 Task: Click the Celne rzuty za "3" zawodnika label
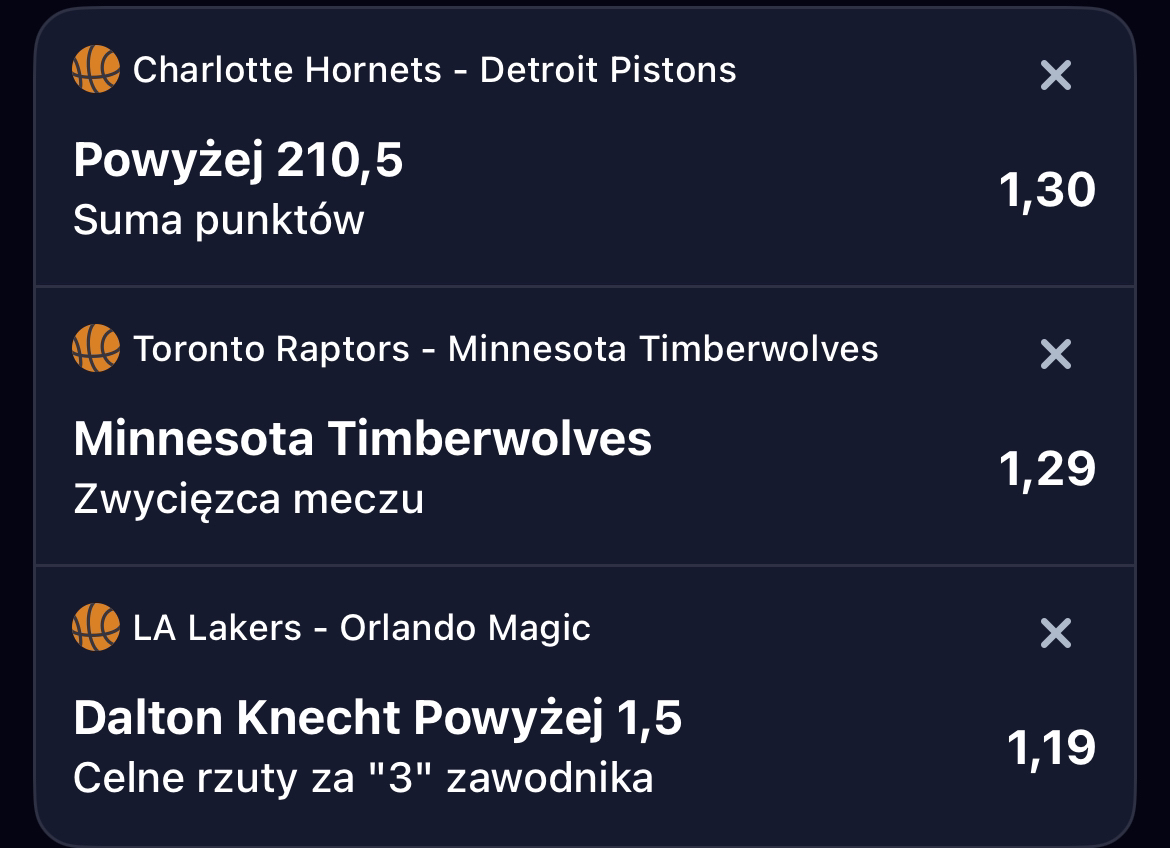[x=362, y=778]
